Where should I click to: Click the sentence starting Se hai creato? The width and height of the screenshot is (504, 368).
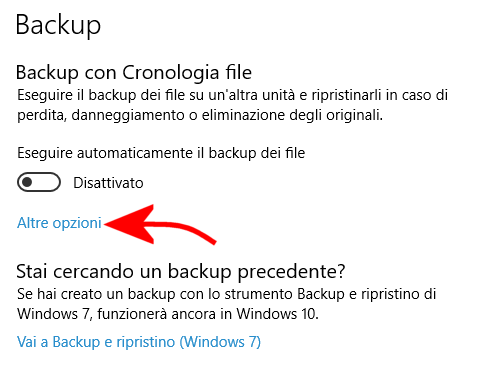(226, 294)
